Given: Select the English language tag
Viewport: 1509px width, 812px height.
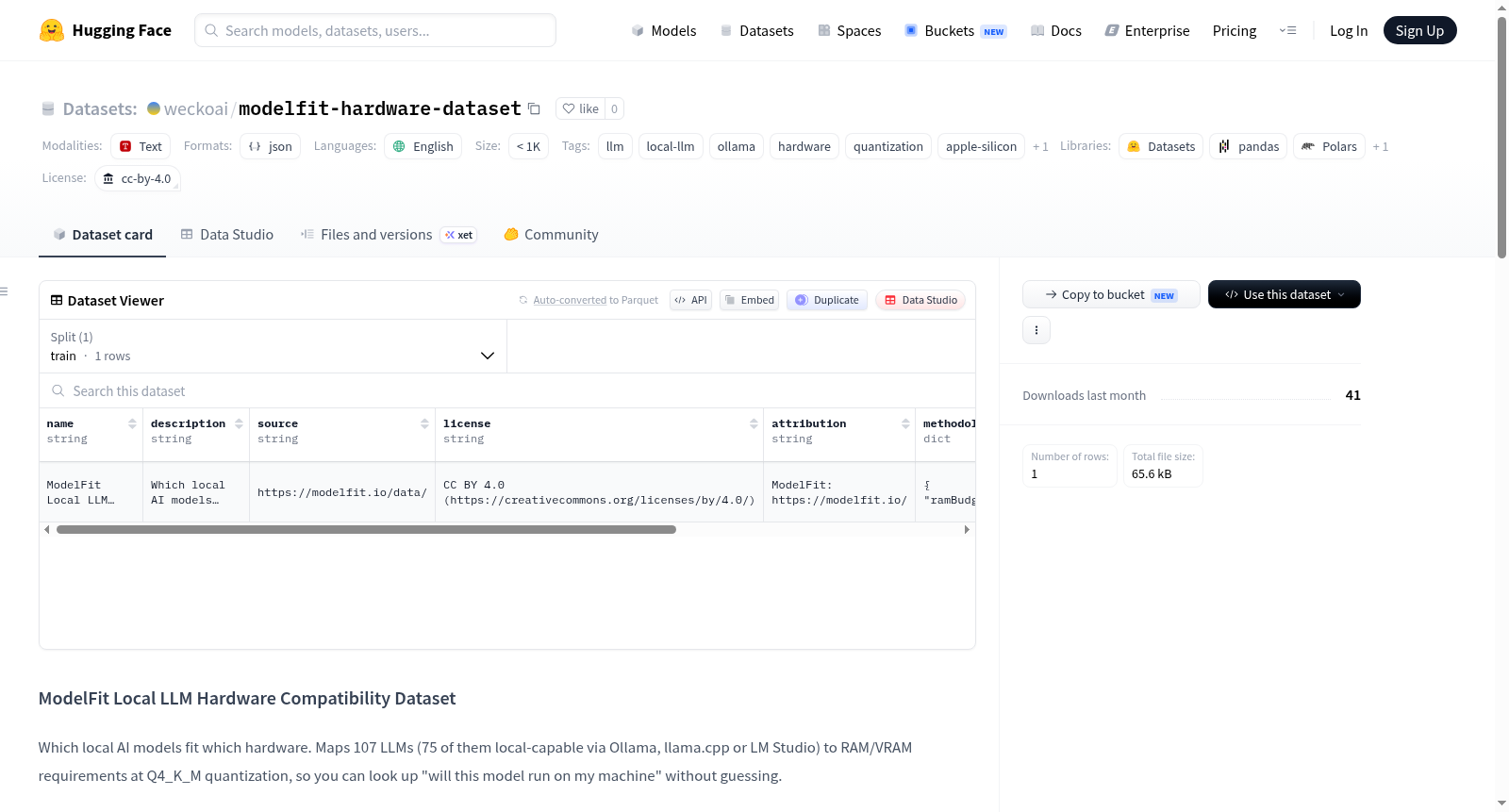Looking at the screenshot, I should click(x=423, y=146).
